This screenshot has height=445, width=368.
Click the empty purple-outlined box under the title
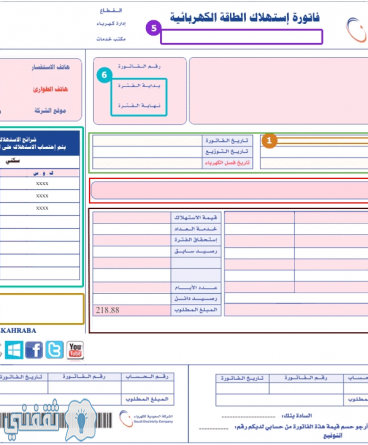[x=242, y=37]
